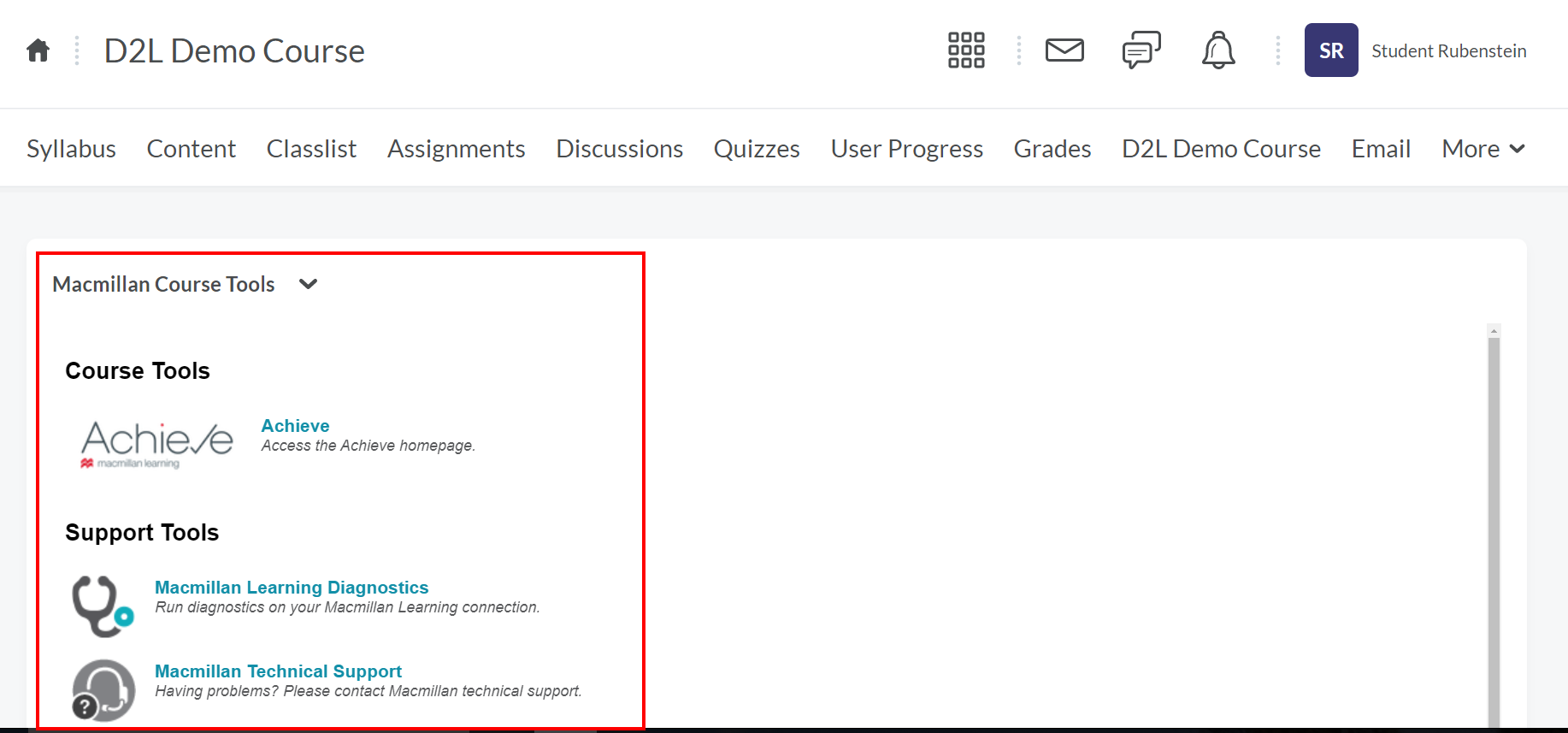Open the message alerts envelope icon
Screen dimensions: 1568x733
tap(1064, 50)
